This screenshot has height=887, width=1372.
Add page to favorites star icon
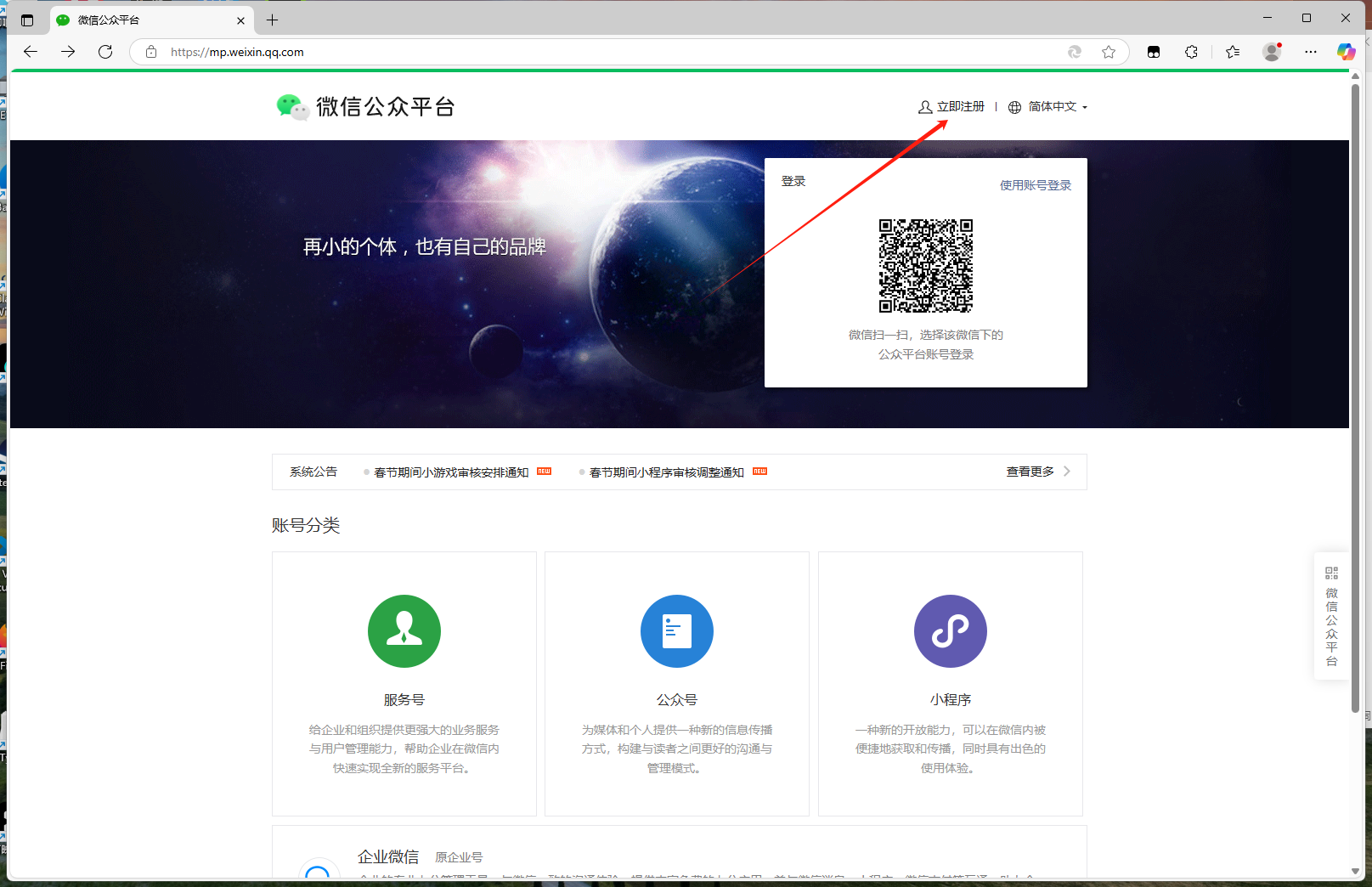[x=1109, y=52]
